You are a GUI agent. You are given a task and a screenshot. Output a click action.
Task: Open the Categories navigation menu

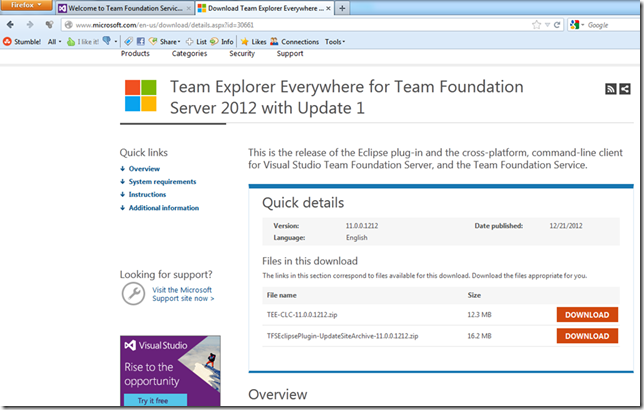(189, 53)
